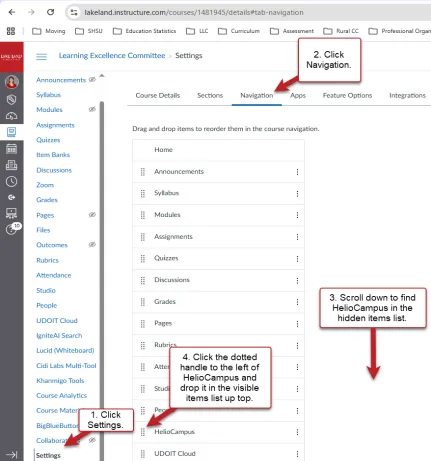This screenshot has height=461, width=431.
Task: Select the Navigation tab
Action: pyautogui.click(x=257, y=96)
